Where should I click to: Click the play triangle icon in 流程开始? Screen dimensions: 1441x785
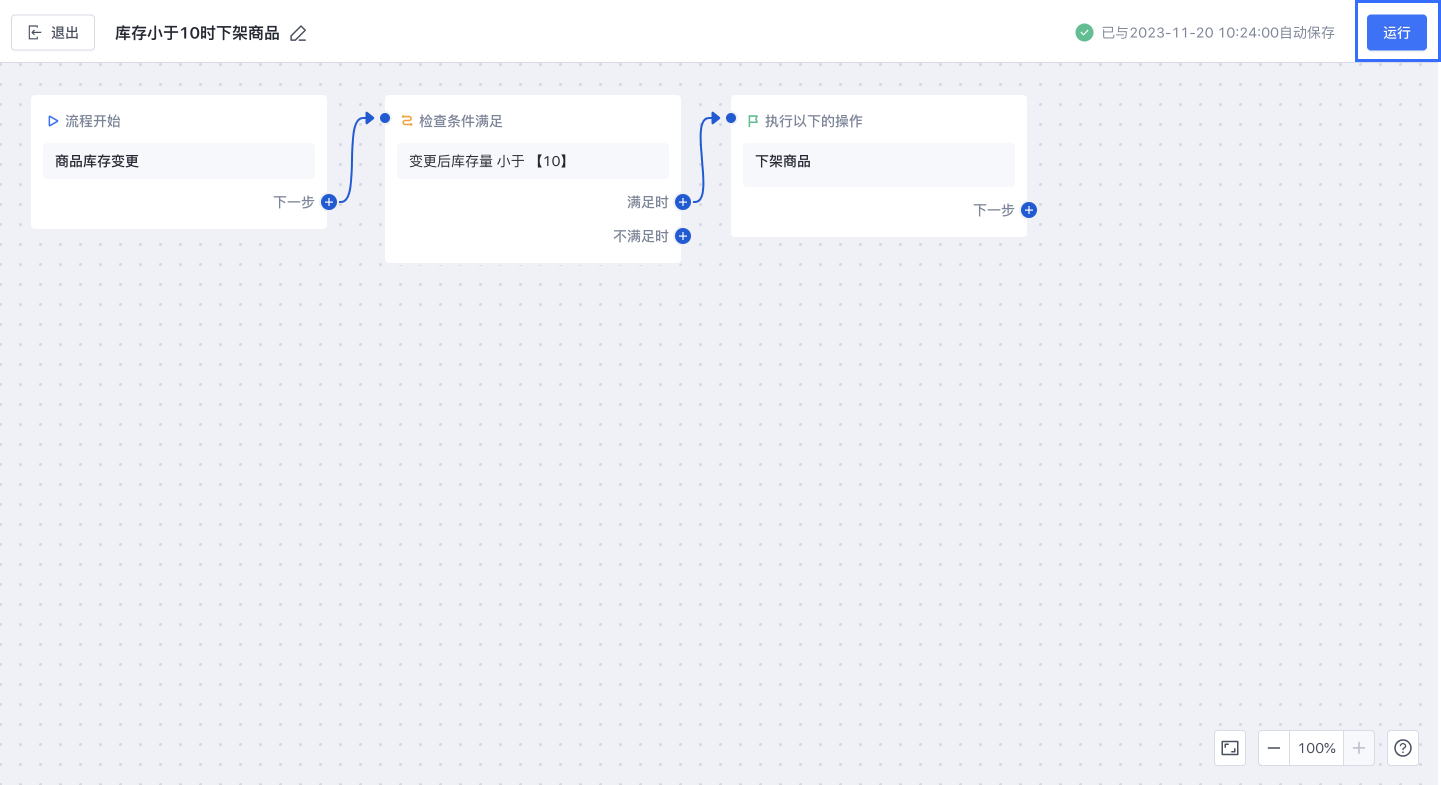click(53, 121)
